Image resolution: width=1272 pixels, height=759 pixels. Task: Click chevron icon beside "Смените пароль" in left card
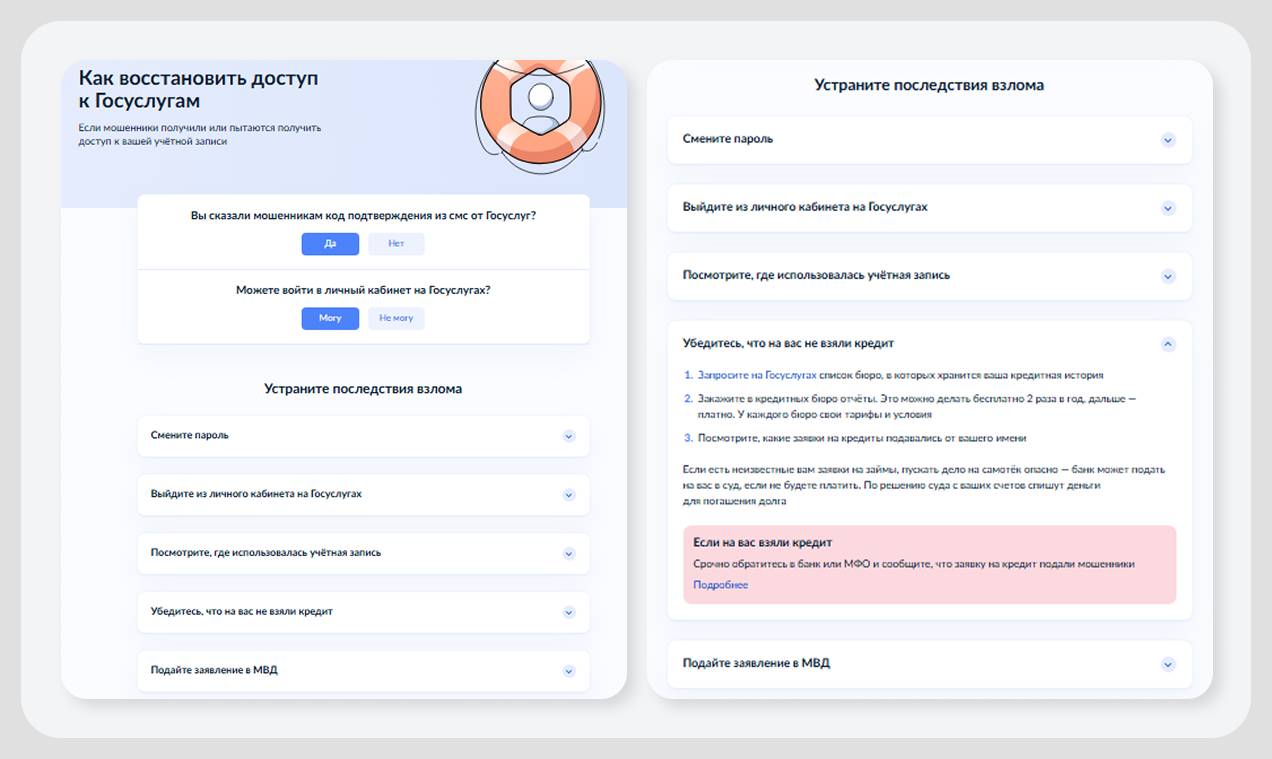click(569, 436)
